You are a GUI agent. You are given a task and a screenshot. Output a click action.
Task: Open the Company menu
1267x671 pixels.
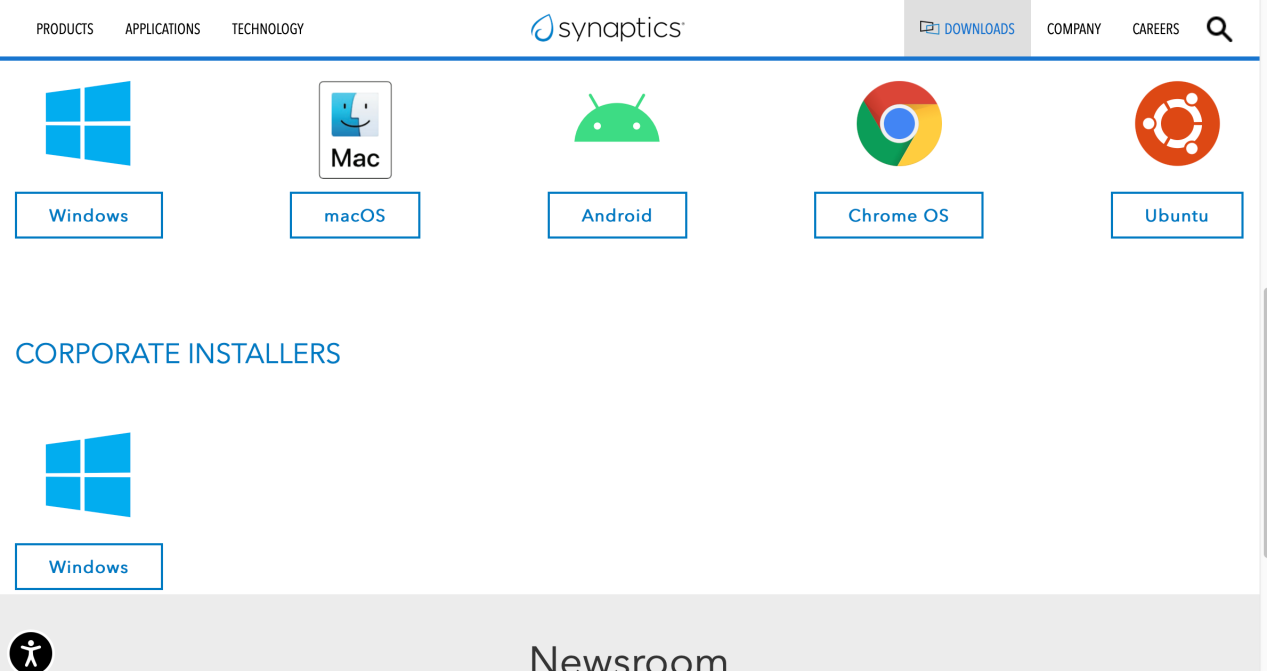[x=1074, y=29]
